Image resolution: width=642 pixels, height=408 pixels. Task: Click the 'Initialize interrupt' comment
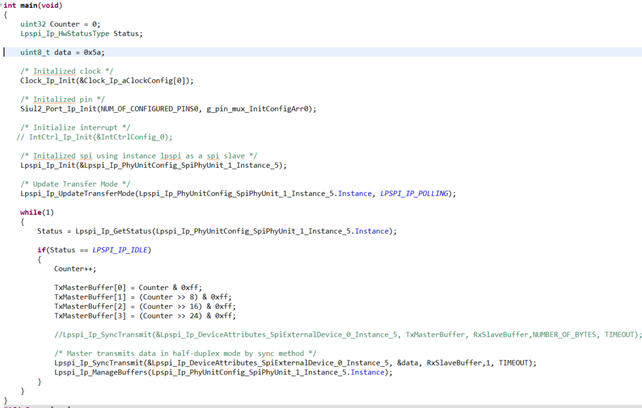click(75, 128)
